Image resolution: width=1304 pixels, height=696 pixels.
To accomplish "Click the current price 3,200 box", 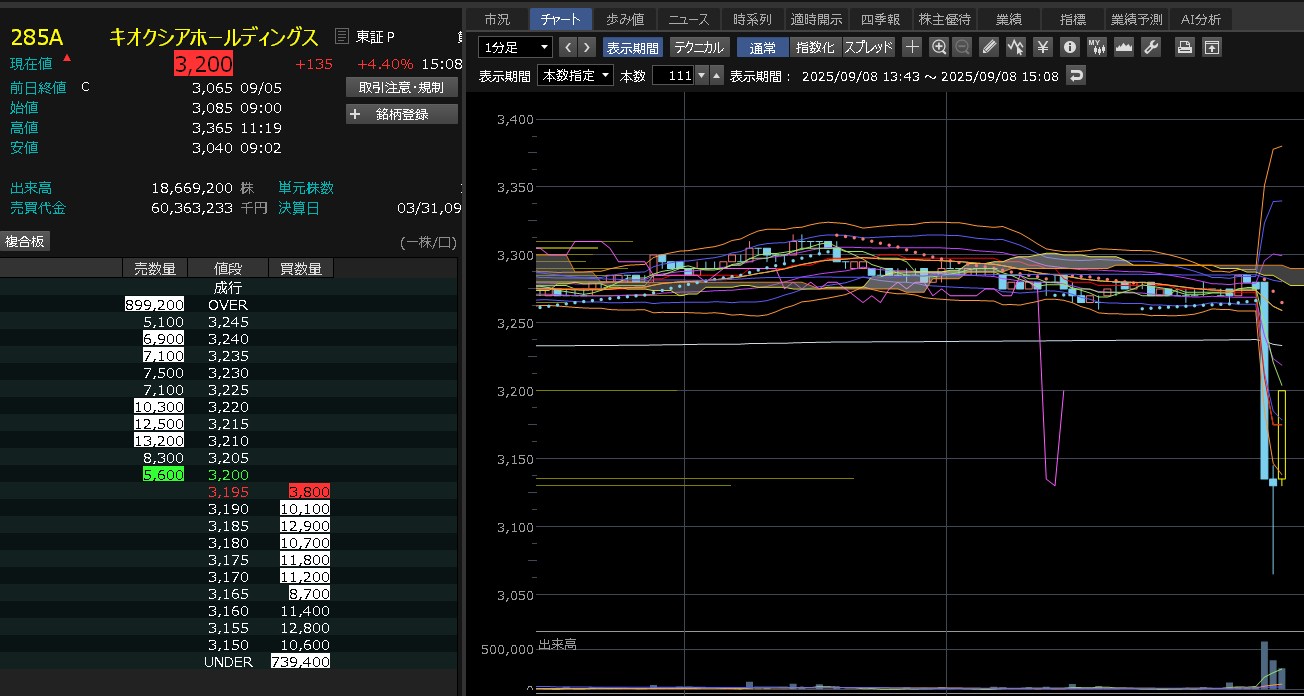I will coord(203,64).
